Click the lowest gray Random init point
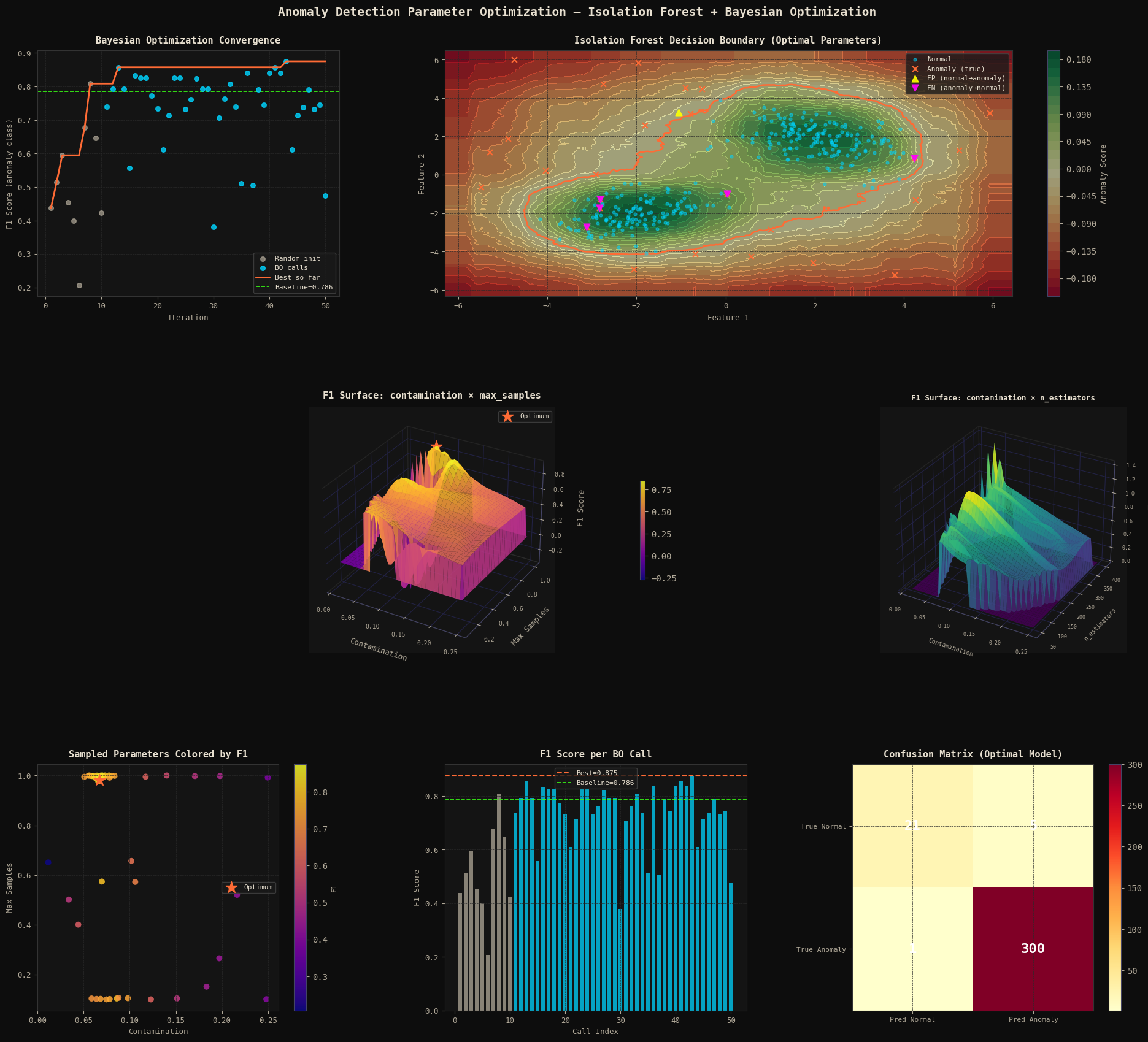Image resolution: width=1148 pixels, height=1042 pixels. coord(79,286)
